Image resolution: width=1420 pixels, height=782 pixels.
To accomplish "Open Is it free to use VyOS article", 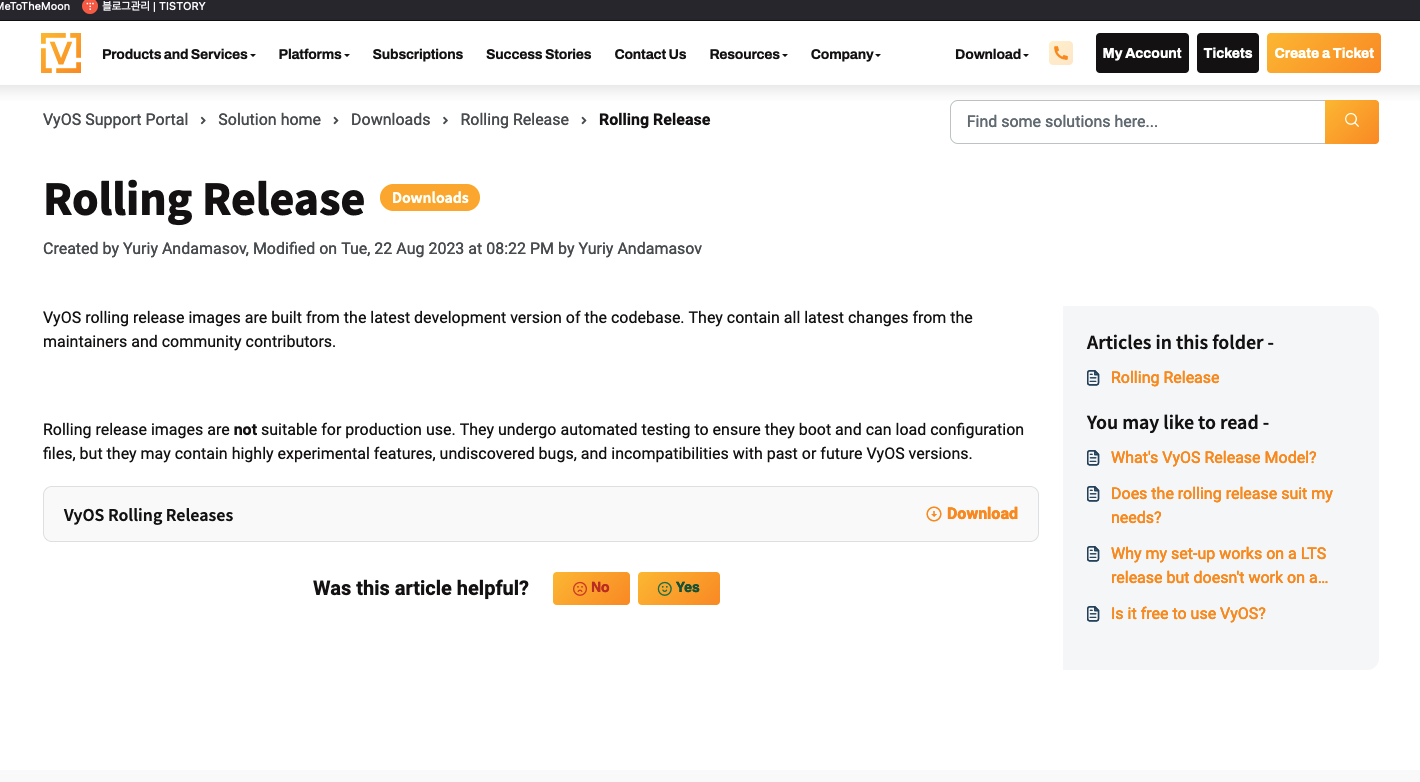I will point(1188,614).
